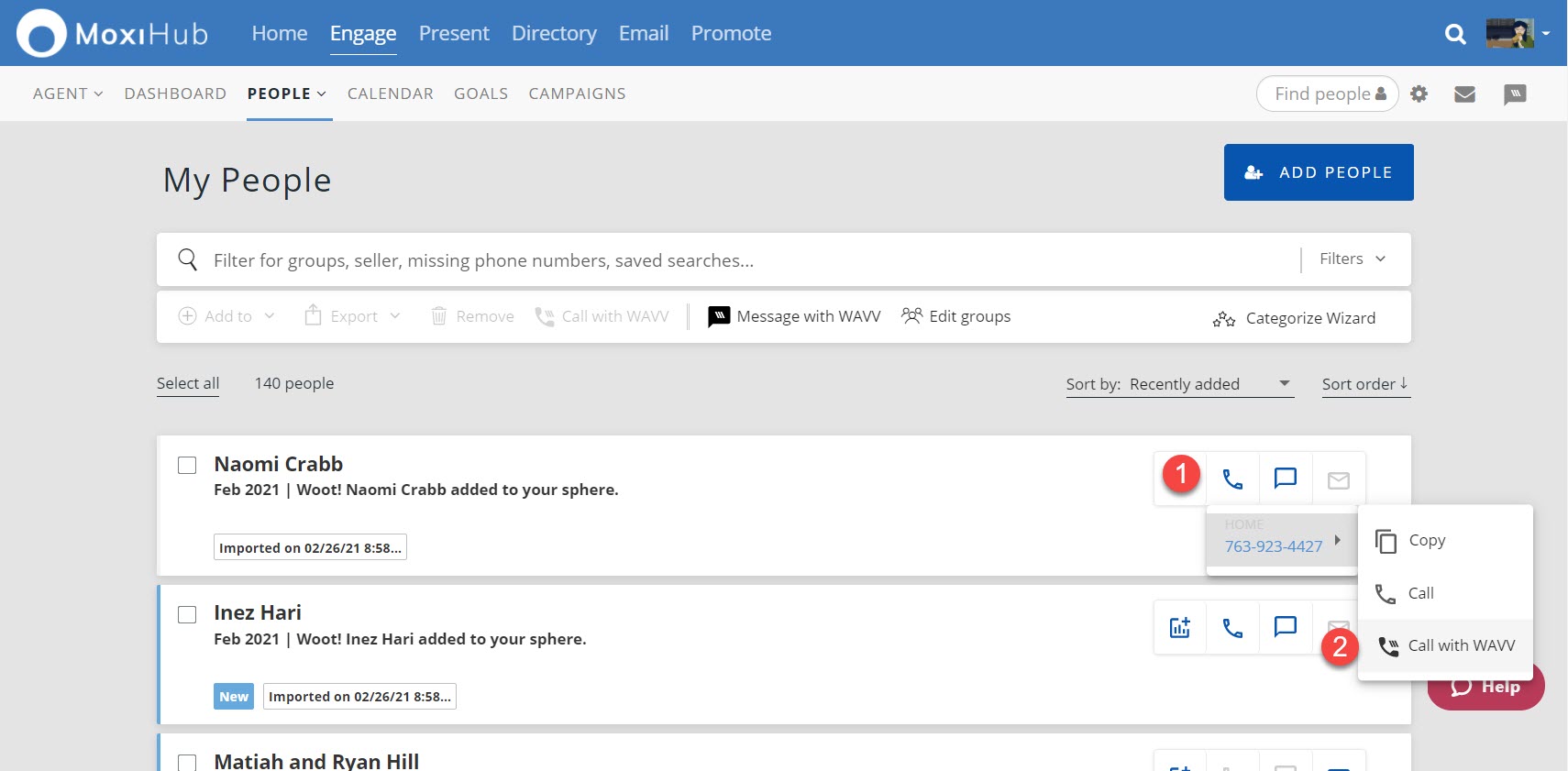1568x771 pixels.
Task: Open the envelope mail icon in subnav
Action: click(1464, 94)
